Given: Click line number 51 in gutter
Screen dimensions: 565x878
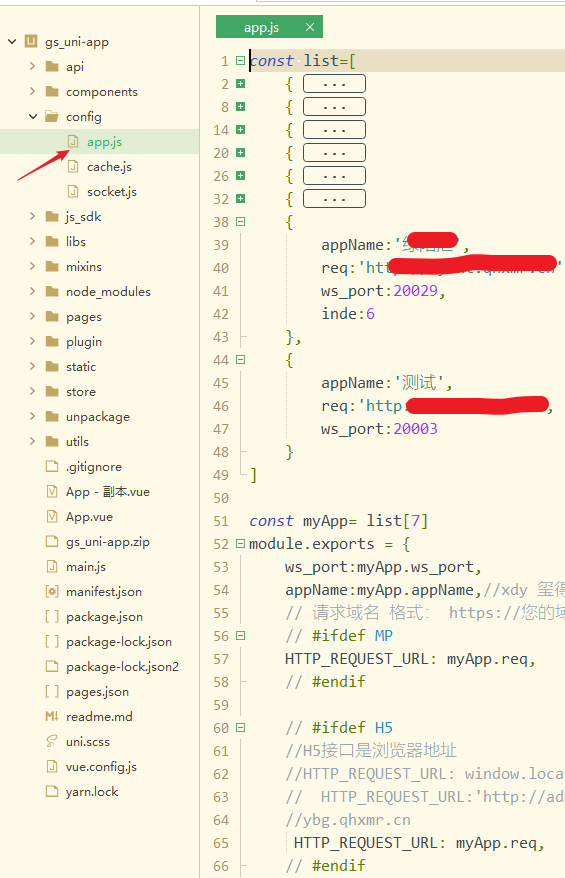Looking at the screenshot, I should 221,521.
